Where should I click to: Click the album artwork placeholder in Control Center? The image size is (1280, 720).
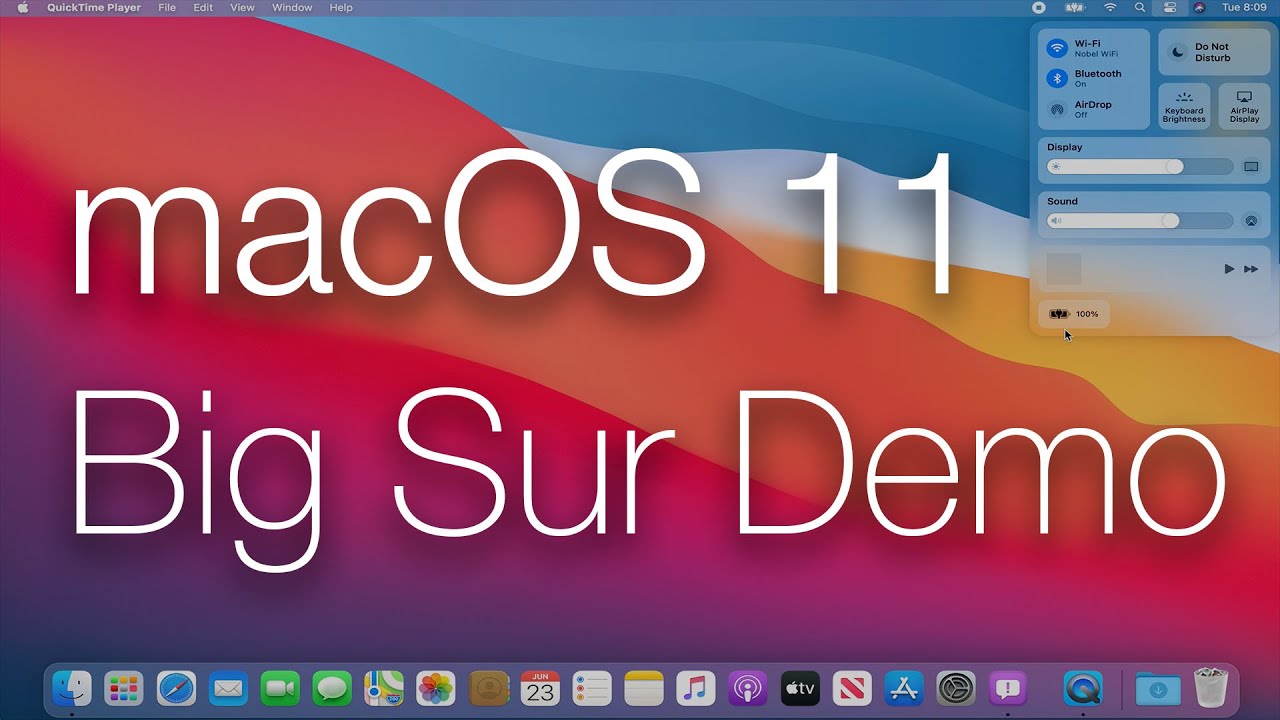(1064, 269)
